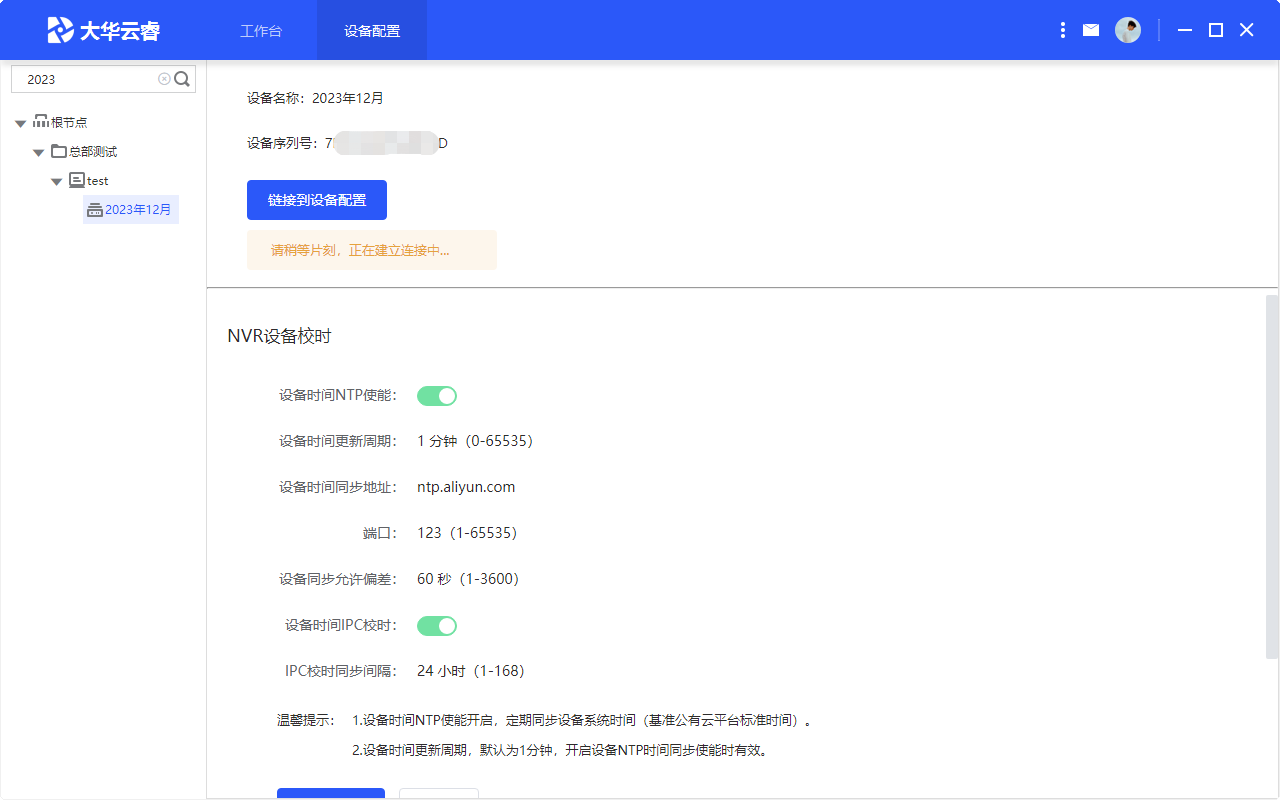The height and width of the screenshot is (800, 1280).
Task: Disable the 设备时间NTP使能 switch
Action: [x=437, y=396]
